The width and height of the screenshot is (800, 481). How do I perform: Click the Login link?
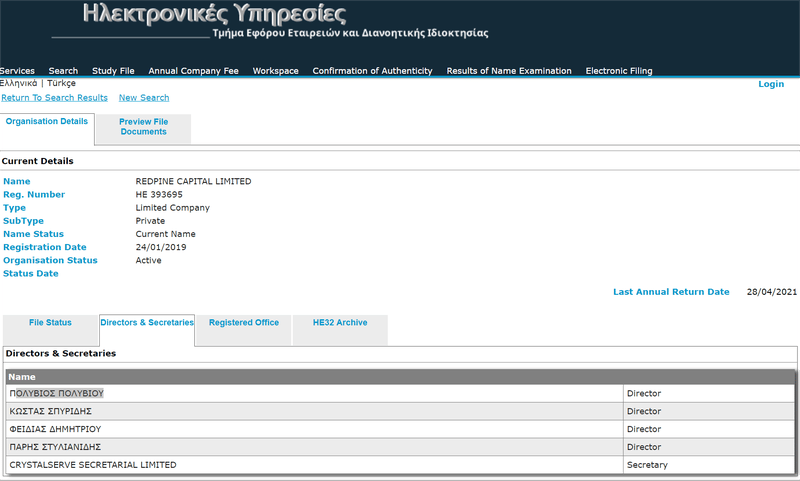(x=771, y=84)
